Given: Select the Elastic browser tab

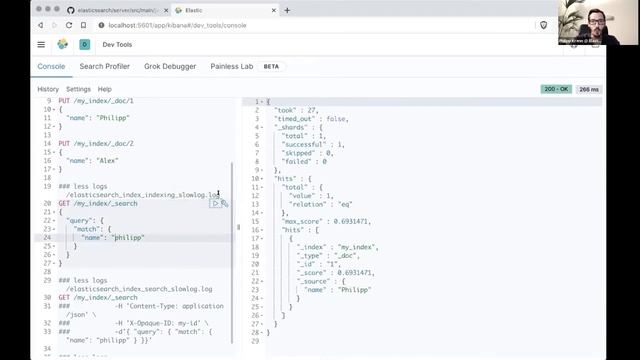Looking at the screenshot, I should 225,10.
